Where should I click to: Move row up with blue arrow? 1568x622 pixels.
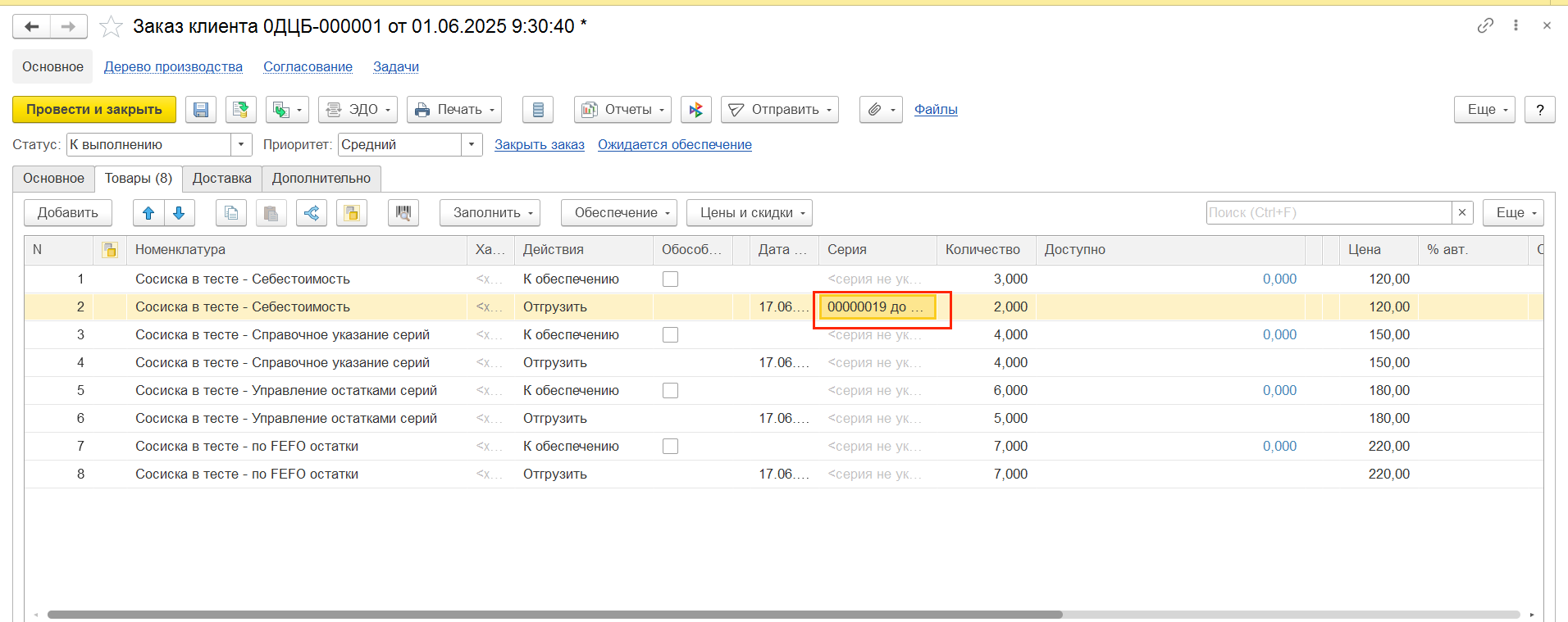point(148,213)
